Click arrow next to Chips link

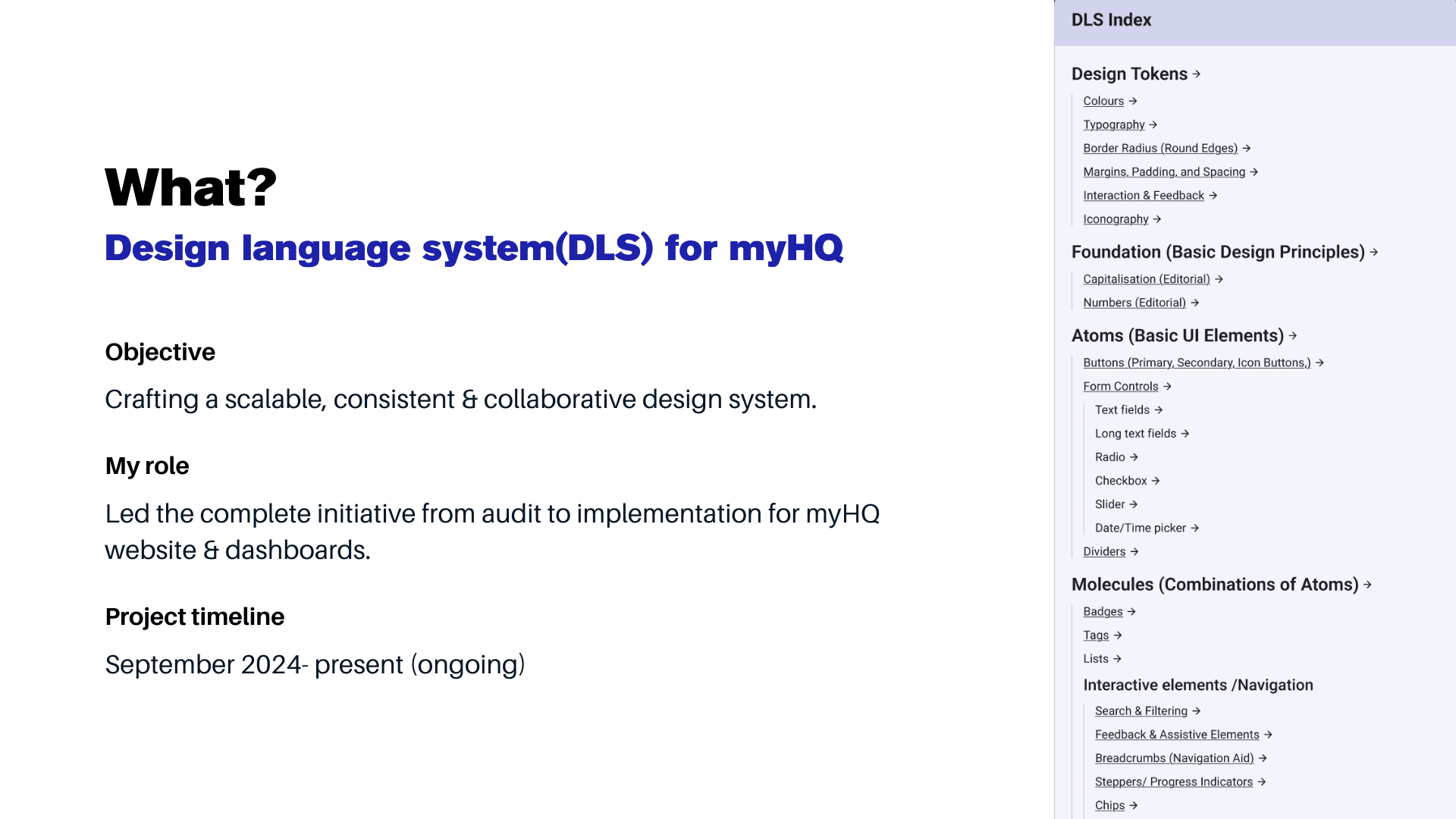(1134, 805)
